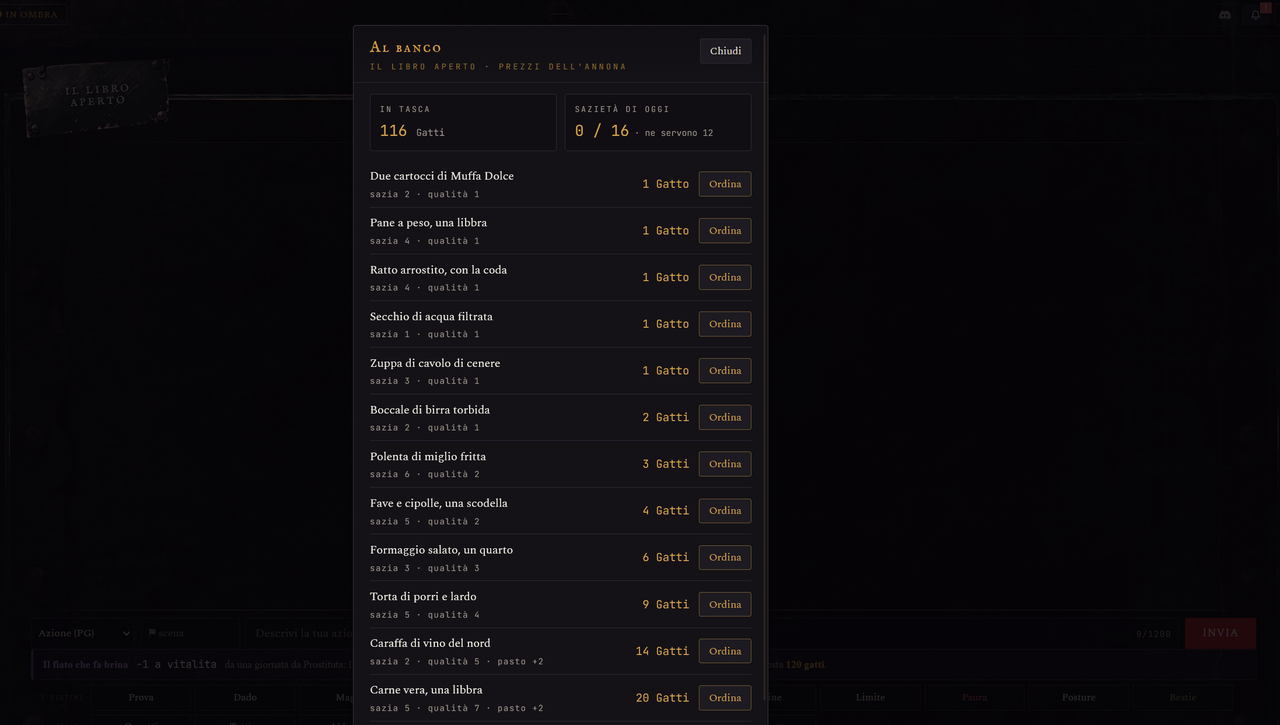Click the price 6 Gatti
This screenshot has width=1280, height=725.
[666, 557]
